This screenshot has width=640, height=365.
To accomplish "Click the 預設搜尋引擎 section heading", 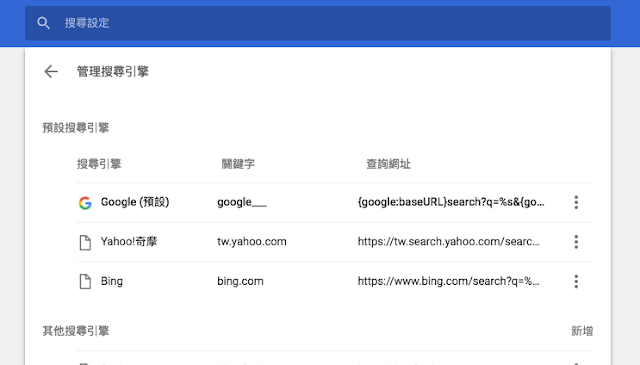I will (x=76, y=128).
